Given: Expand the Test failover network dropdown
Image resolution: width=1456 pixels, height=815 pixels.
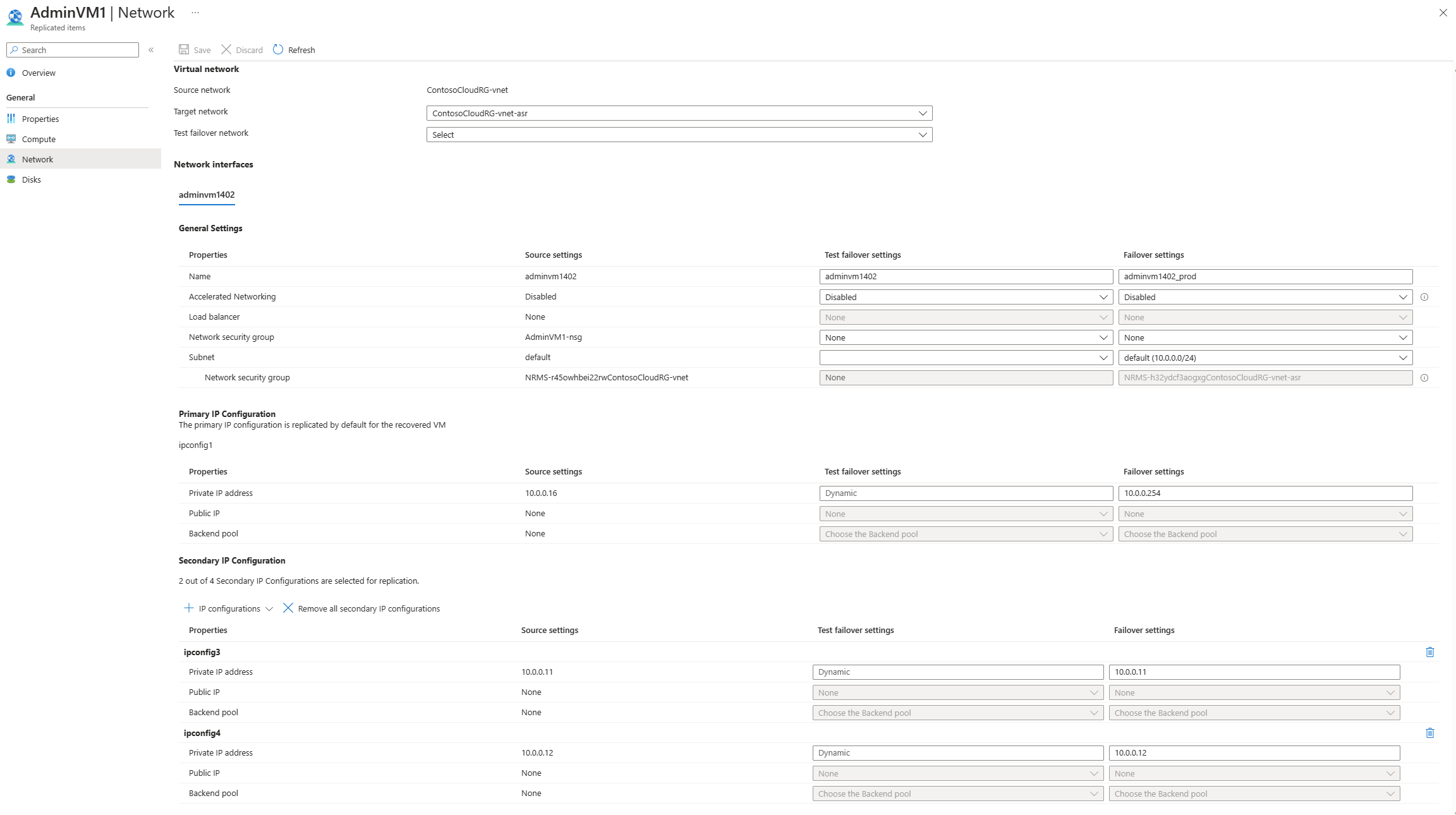Looking at the screenshot, I should click(x=921, y=134).
